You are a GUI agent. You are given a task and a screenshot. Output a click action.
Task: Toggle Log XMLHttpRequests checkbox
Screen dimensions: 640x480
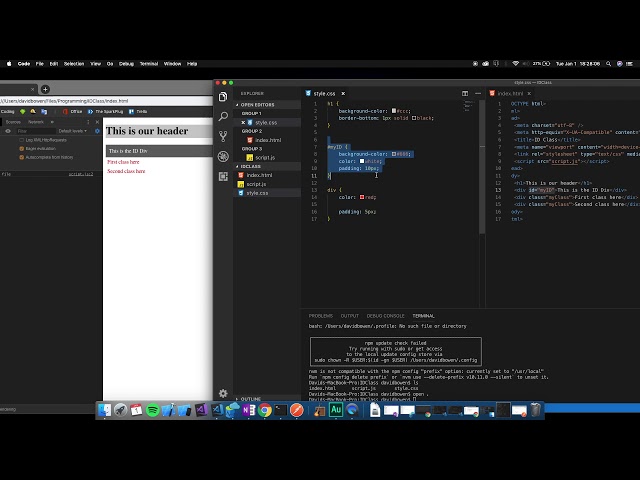click(x=22, y=140)
